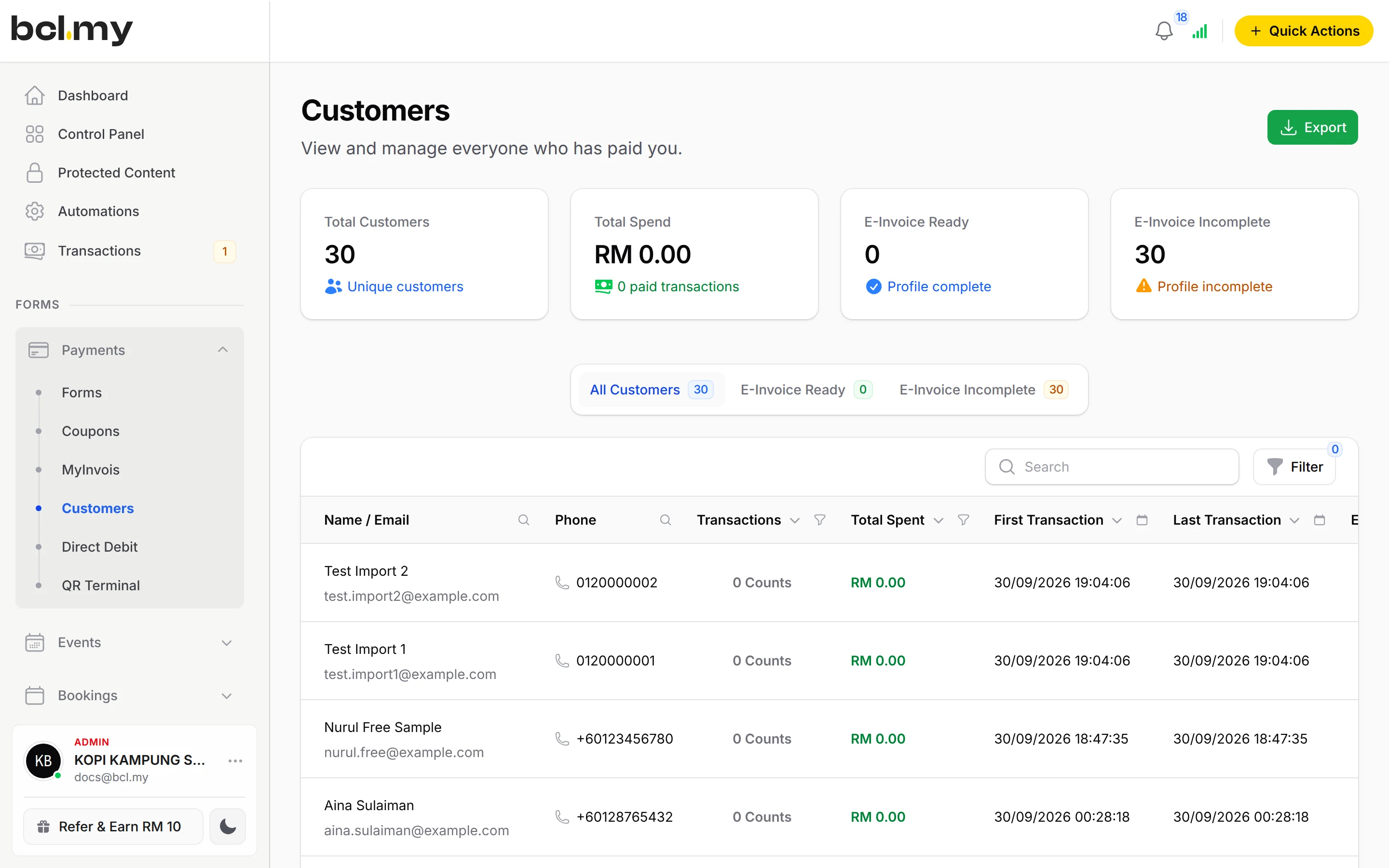1389x868 pixels.
Task: Click email test.import1@example.com
Action: point(410,674)
